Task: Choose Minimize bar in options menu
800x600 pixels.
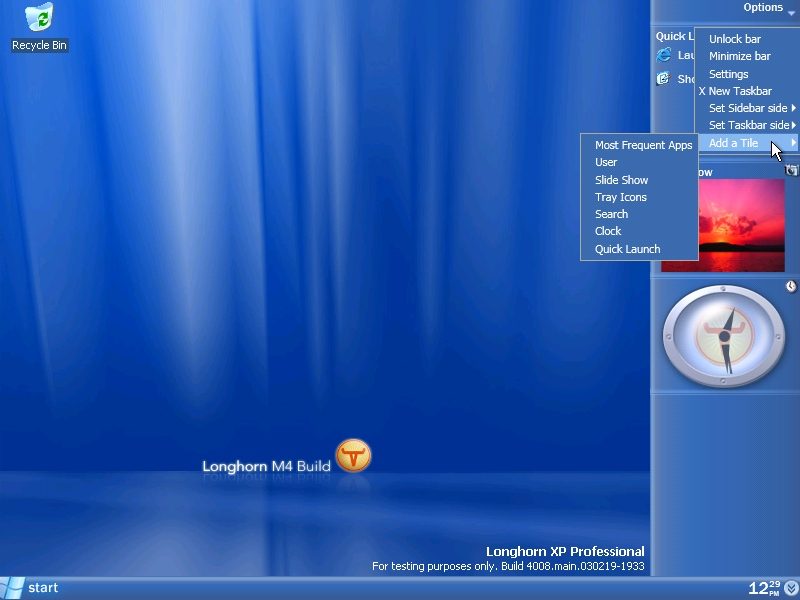Action: 747,56
